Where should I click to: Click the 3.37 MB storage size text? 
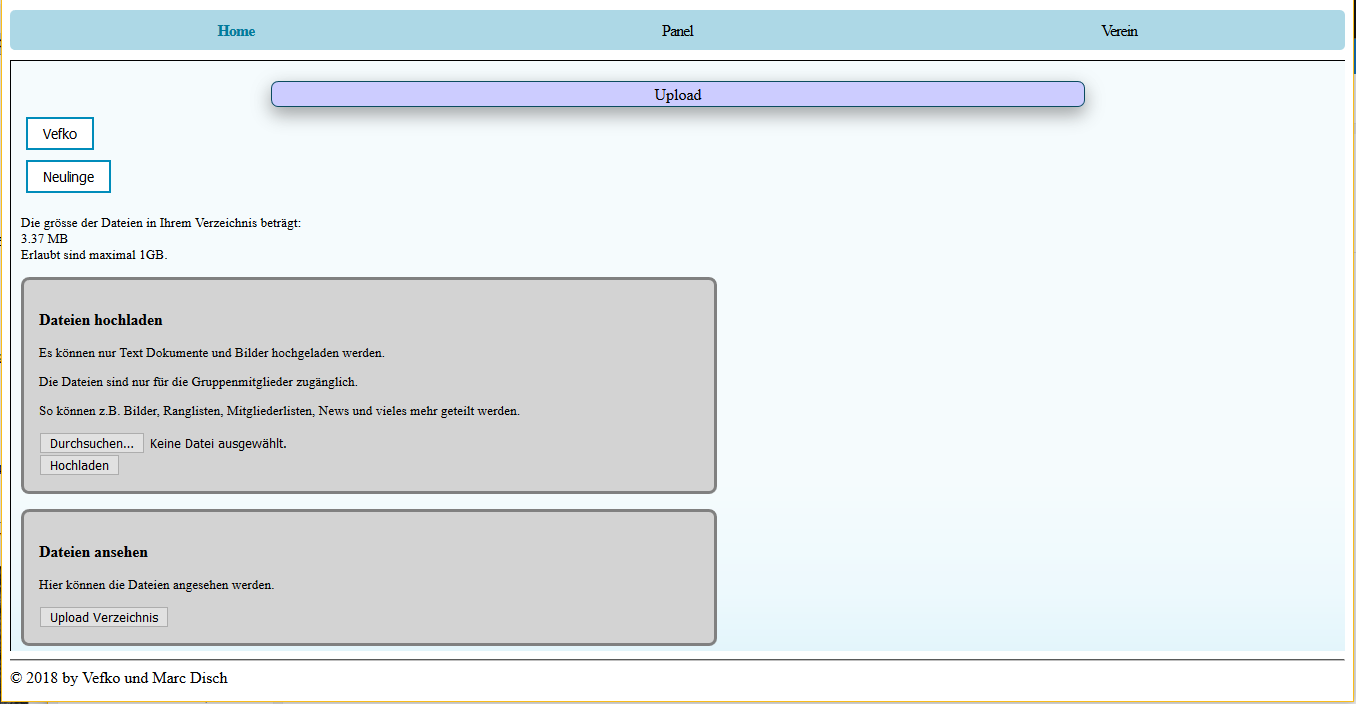coord(44,239)
